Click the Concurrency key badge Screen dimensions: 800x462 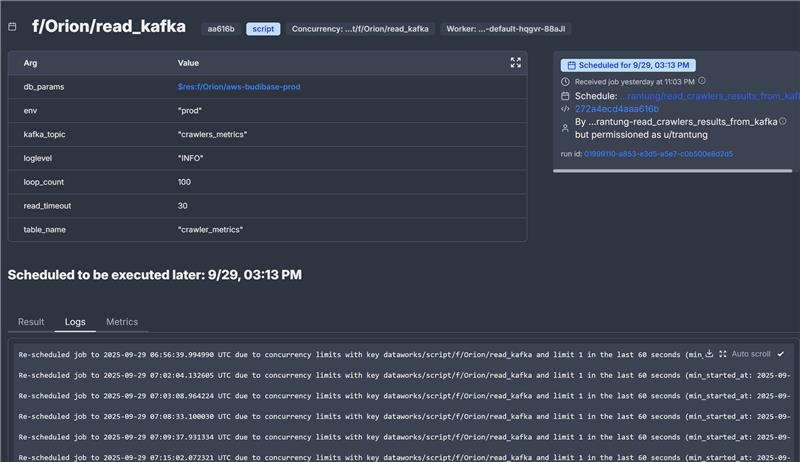(360, 29)
